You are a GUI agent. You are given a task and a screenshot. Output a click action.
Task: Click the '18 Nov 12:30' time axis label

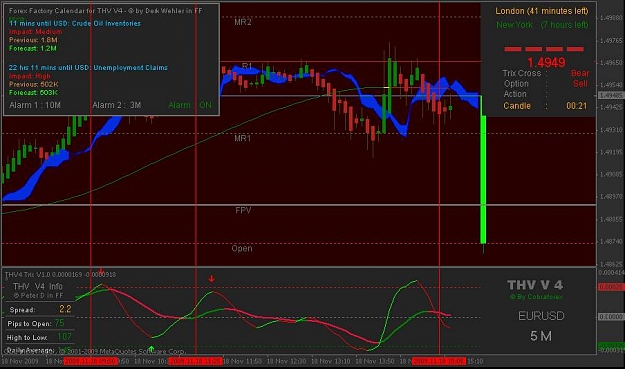tap(286, 361)
